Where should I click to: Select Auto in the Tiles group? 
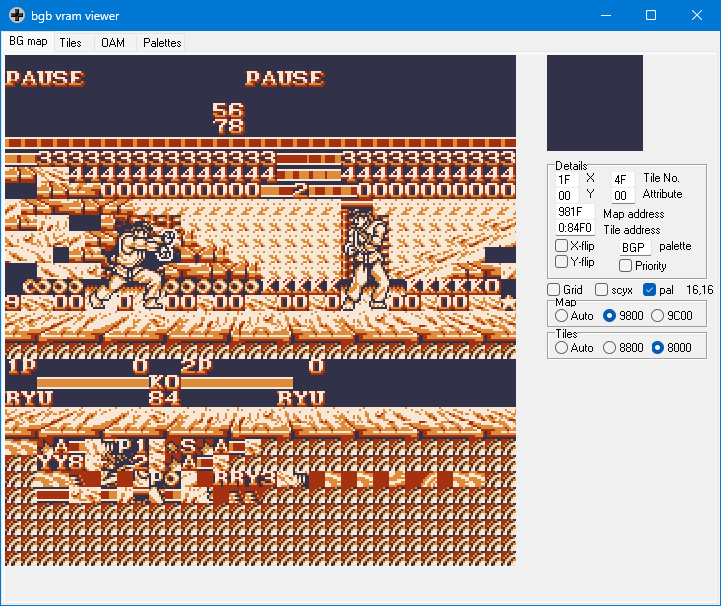click(x=561, y=348)
